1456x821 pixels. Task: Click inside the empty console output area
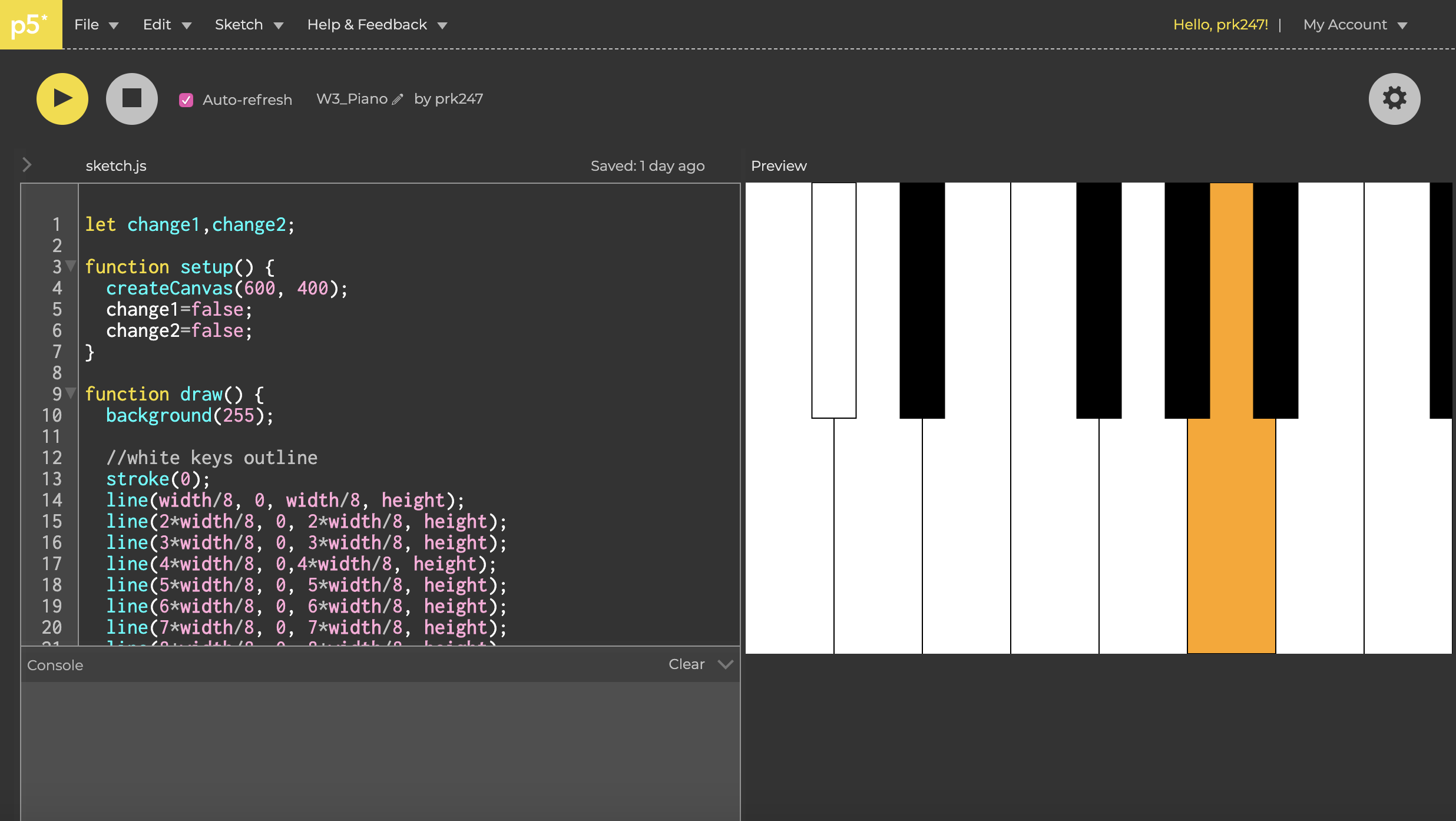click(380, 751)
